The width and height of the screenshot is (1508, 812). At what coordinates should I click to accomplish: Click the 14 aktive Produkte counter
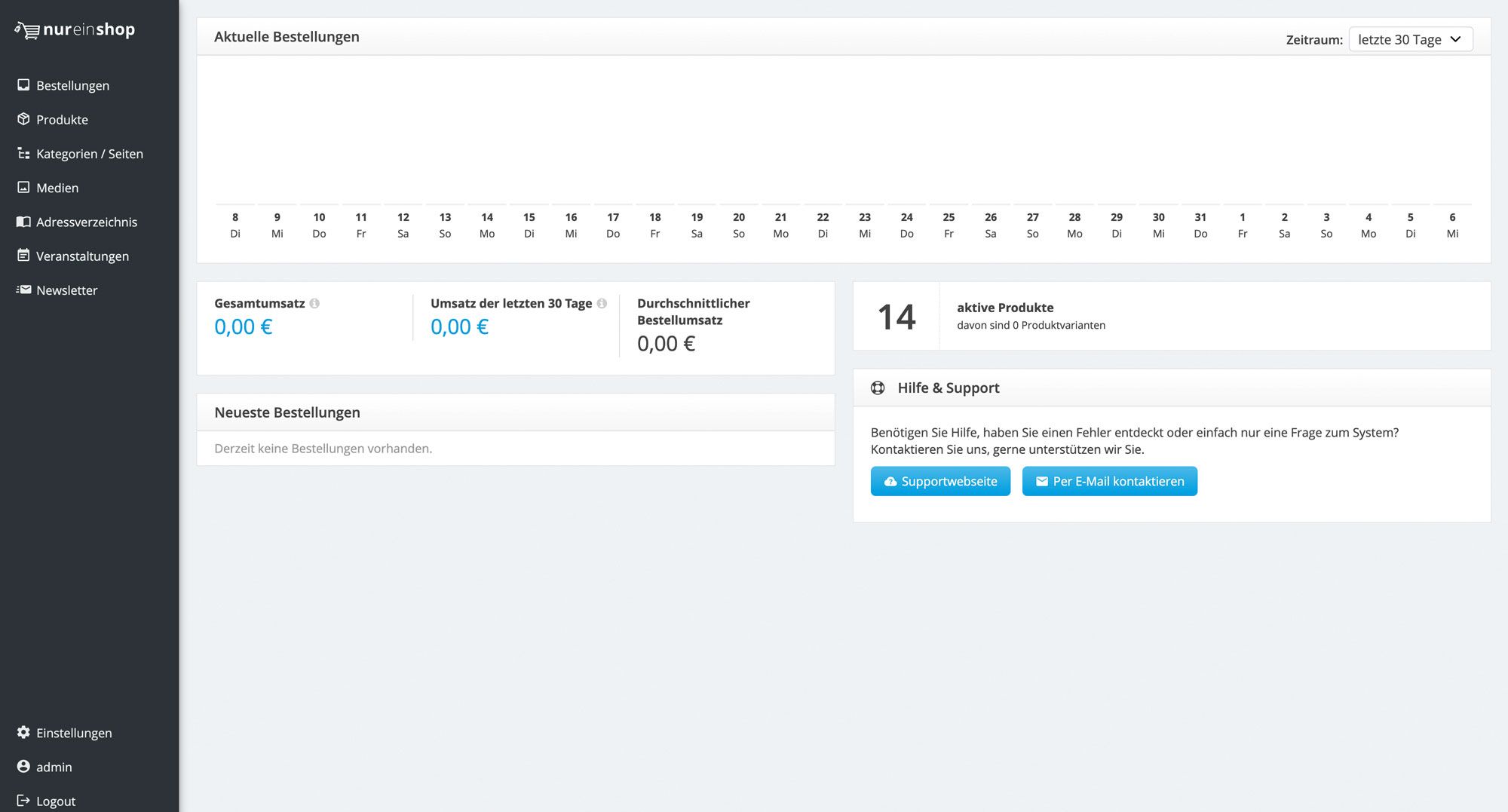897,317
